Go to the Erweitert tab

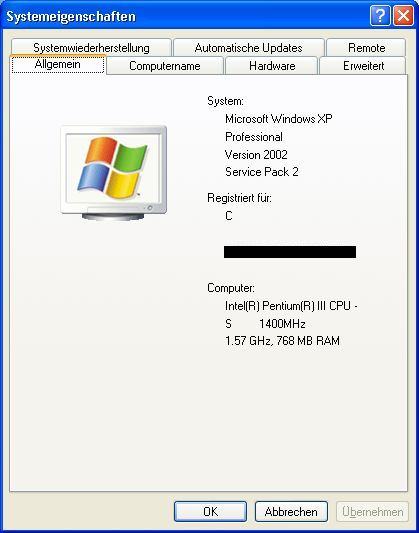pos(363,66)
